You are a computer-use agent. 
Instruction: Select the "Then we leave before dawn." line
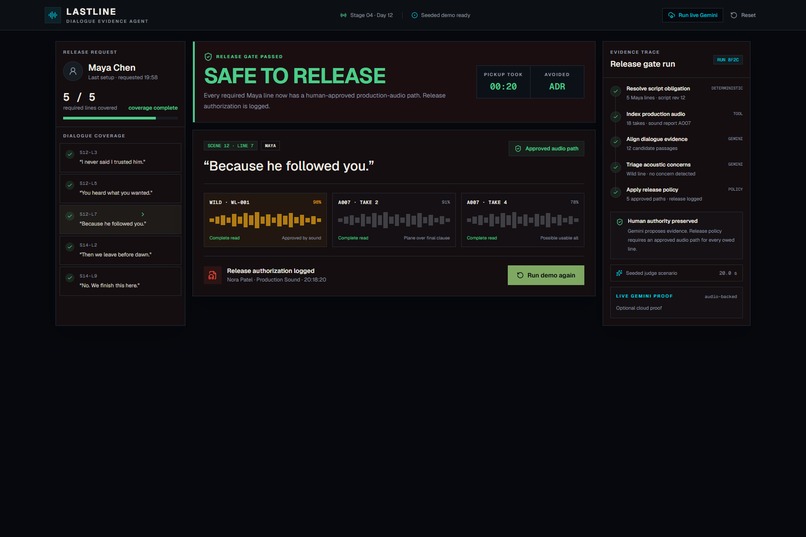[120, 250]
